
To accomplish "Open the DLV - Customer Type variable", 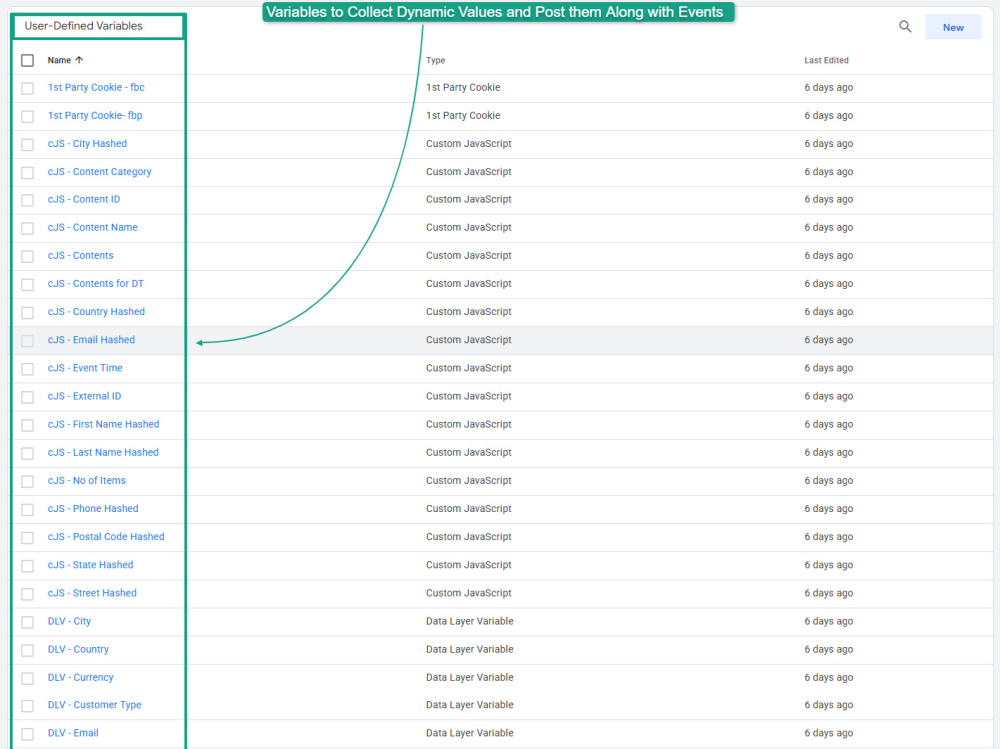I will coord(94,704).
